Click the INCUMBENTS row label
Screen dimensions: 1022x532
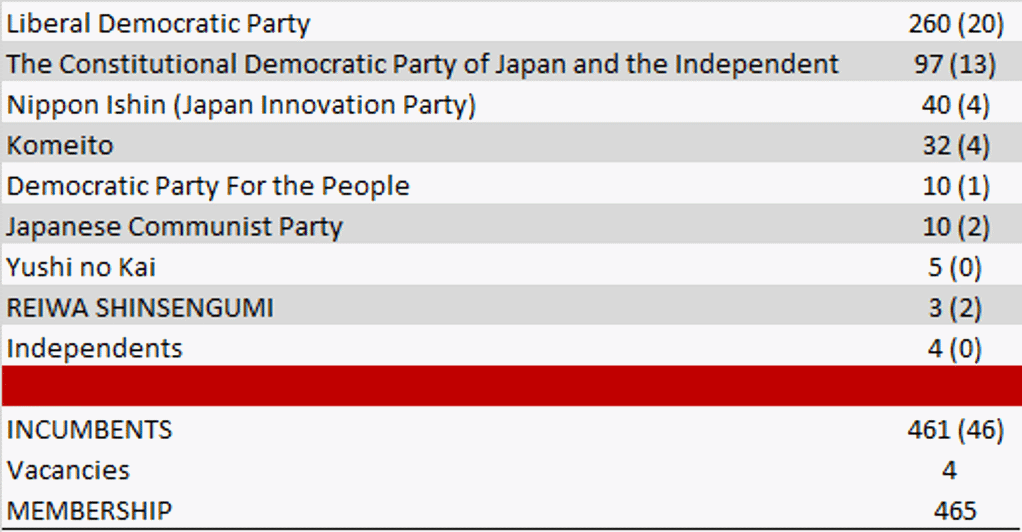point(89,430)
